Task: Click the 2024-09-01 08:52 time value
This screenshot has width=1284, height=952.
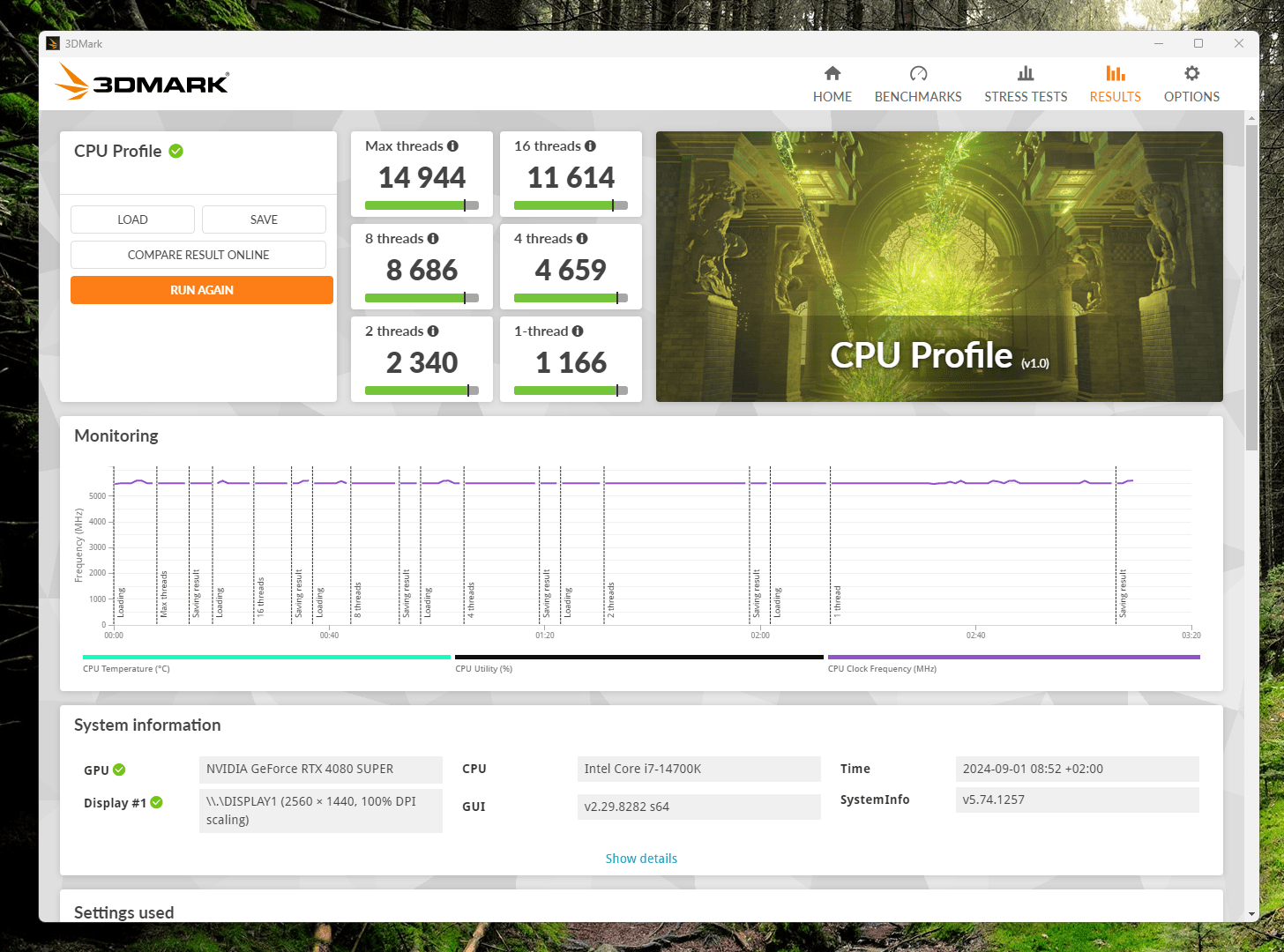Action: 1078,770
